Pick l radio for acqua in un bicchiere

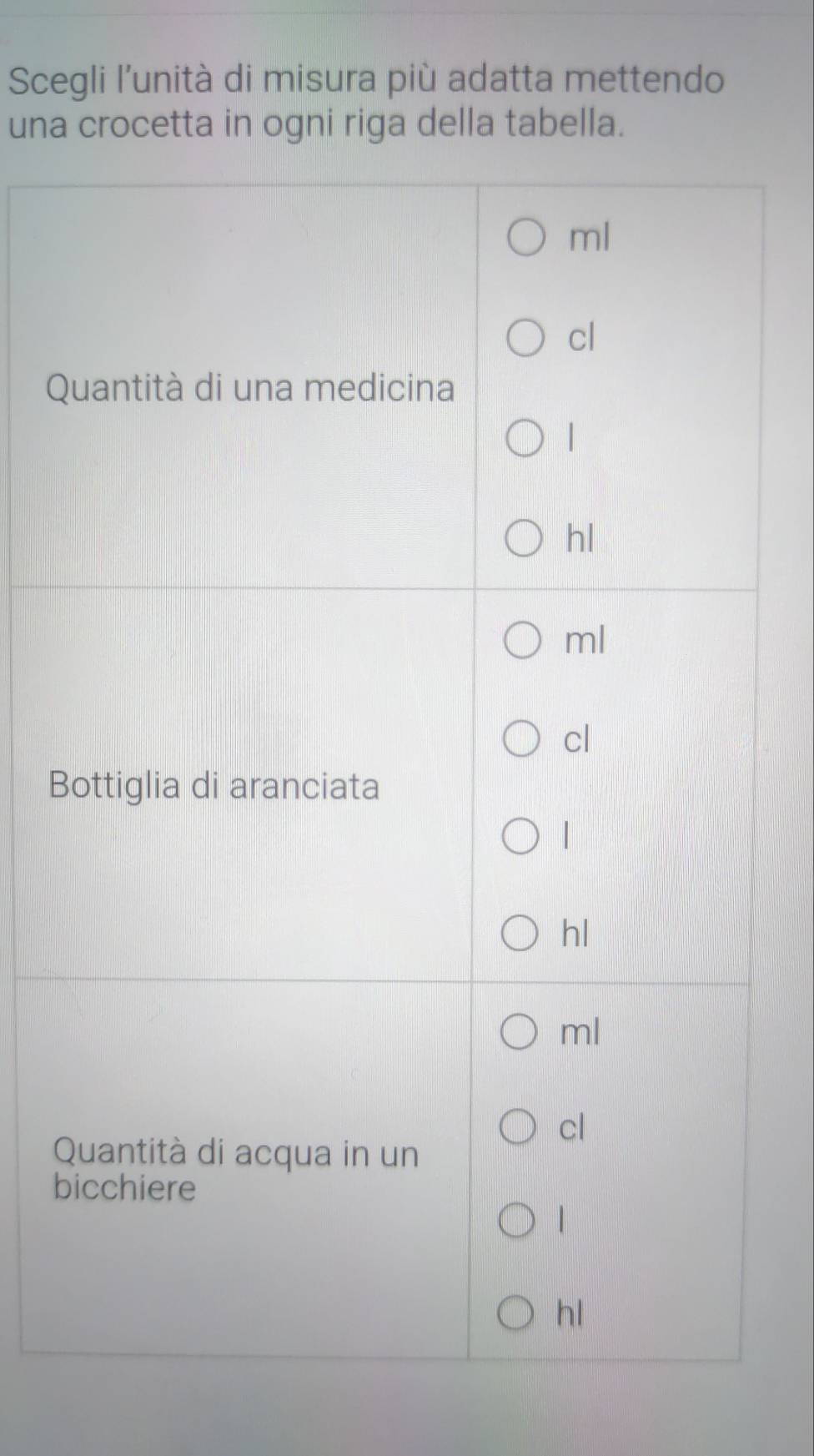517,1222
